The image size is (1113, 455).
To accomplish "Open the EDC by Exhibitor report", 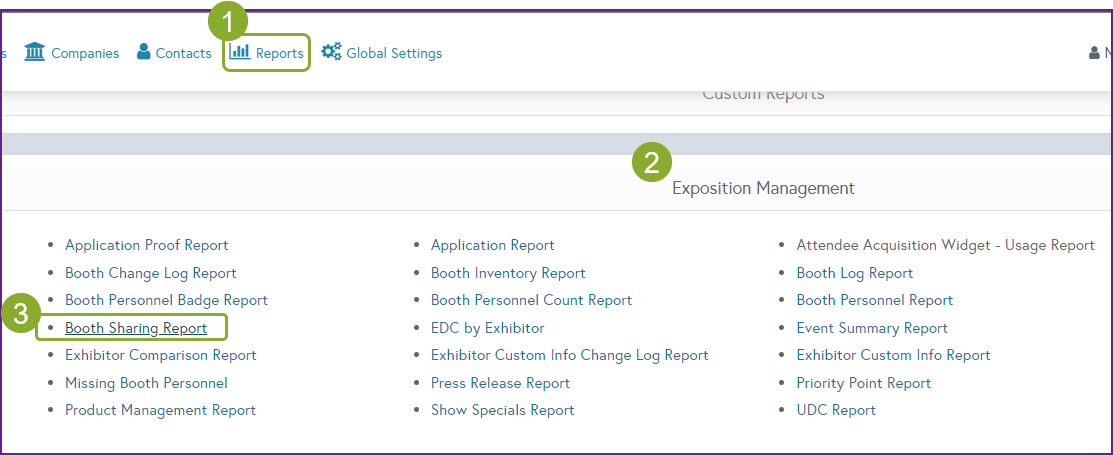I will [487, 328].
